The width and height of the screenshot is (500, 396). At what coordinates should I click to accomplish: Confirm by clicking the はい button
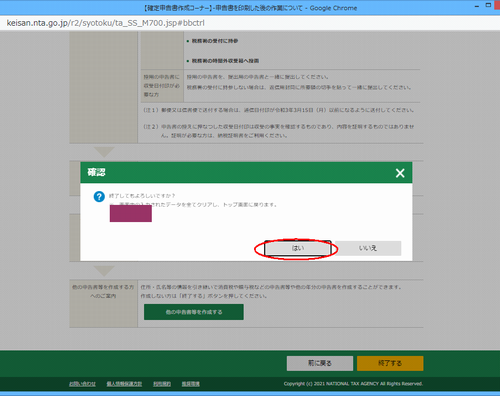pos(298,248)
